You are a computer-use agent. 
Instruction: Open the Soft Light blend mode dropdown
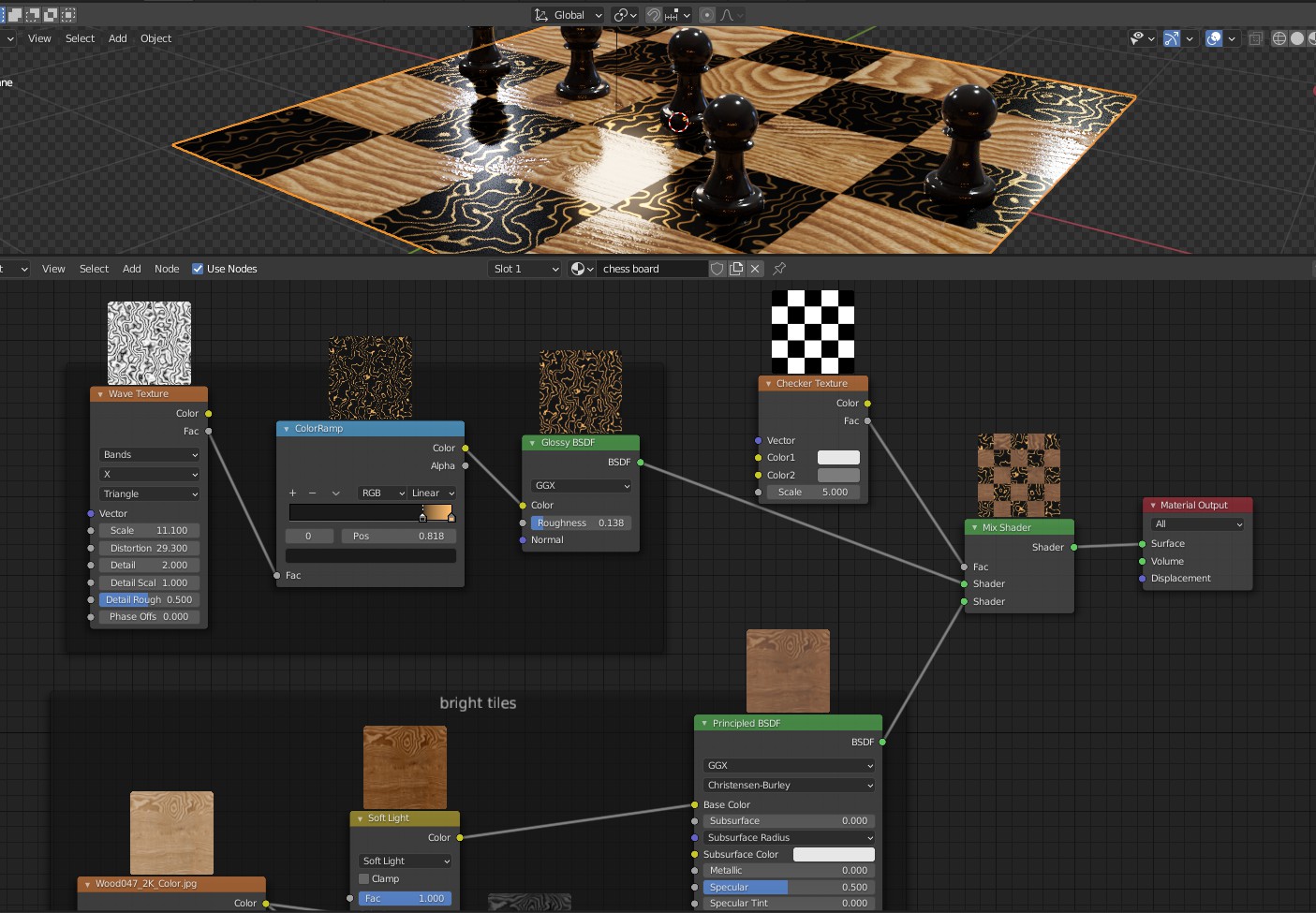coord(404,861)
